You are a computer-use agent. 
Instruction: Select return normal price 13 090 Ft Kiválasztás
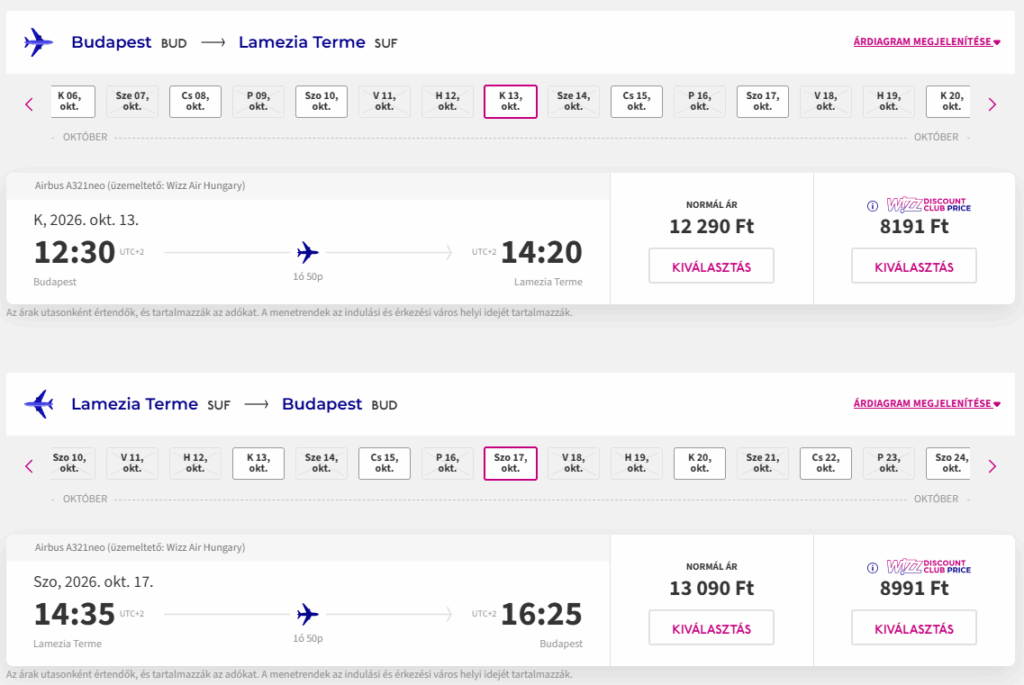point(711,628)
